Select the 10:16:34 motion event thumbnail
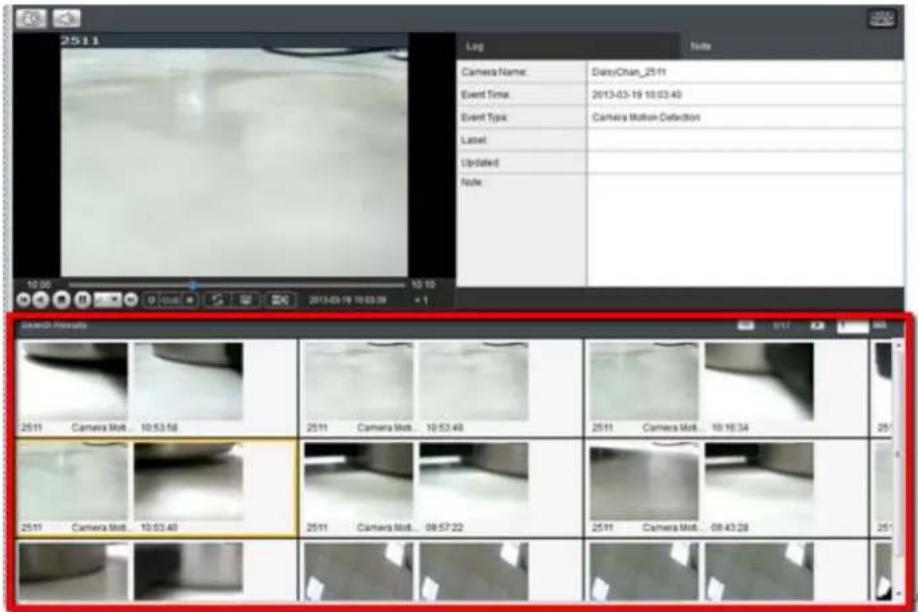The image size is (918, 612). click(x=727, y=388)
